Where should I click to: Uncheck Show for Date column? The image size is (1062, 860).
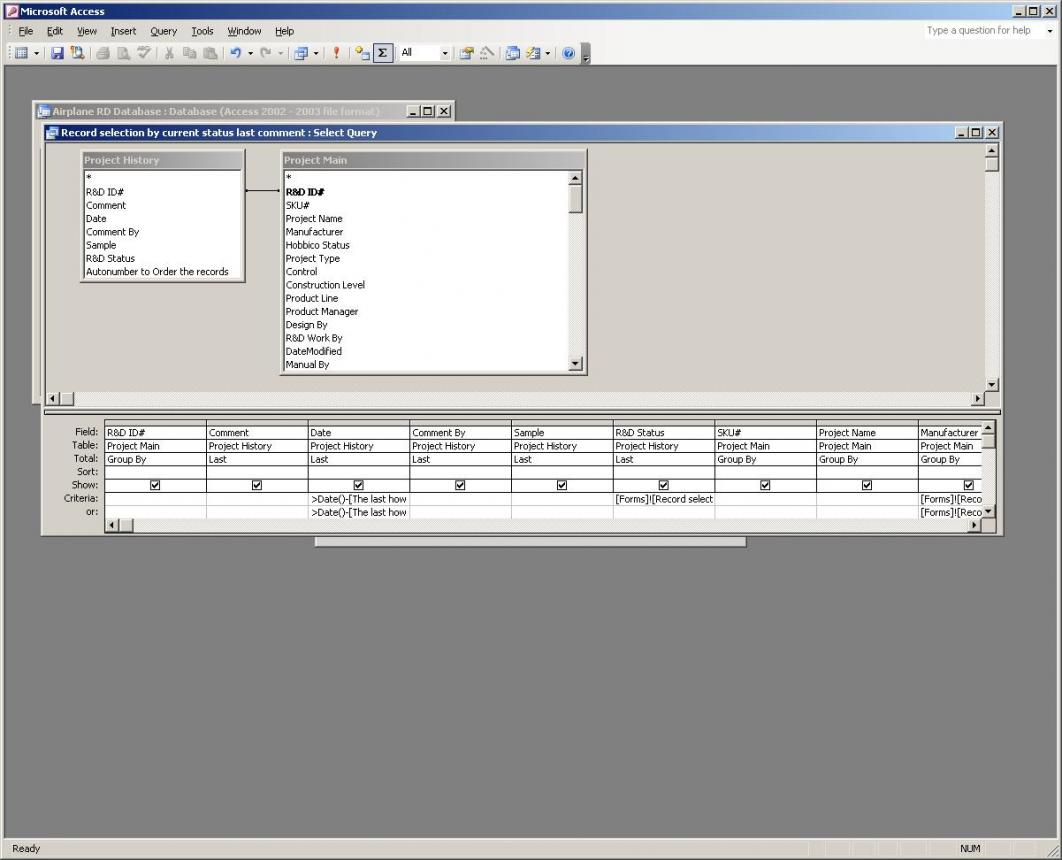click(x=358, y=485)
